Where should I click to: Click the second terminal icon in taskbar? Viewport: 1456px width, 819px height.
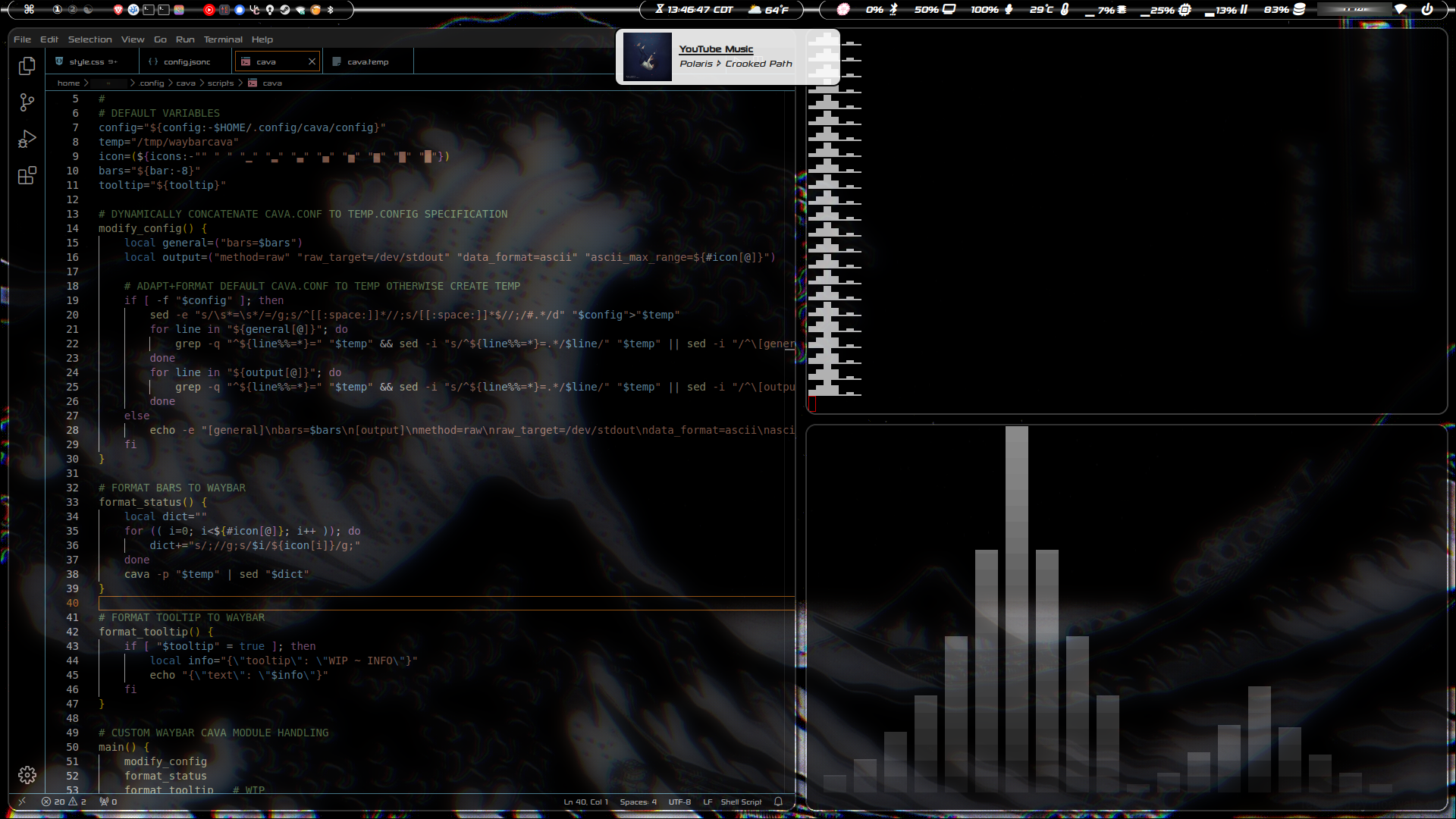(164, 10)
